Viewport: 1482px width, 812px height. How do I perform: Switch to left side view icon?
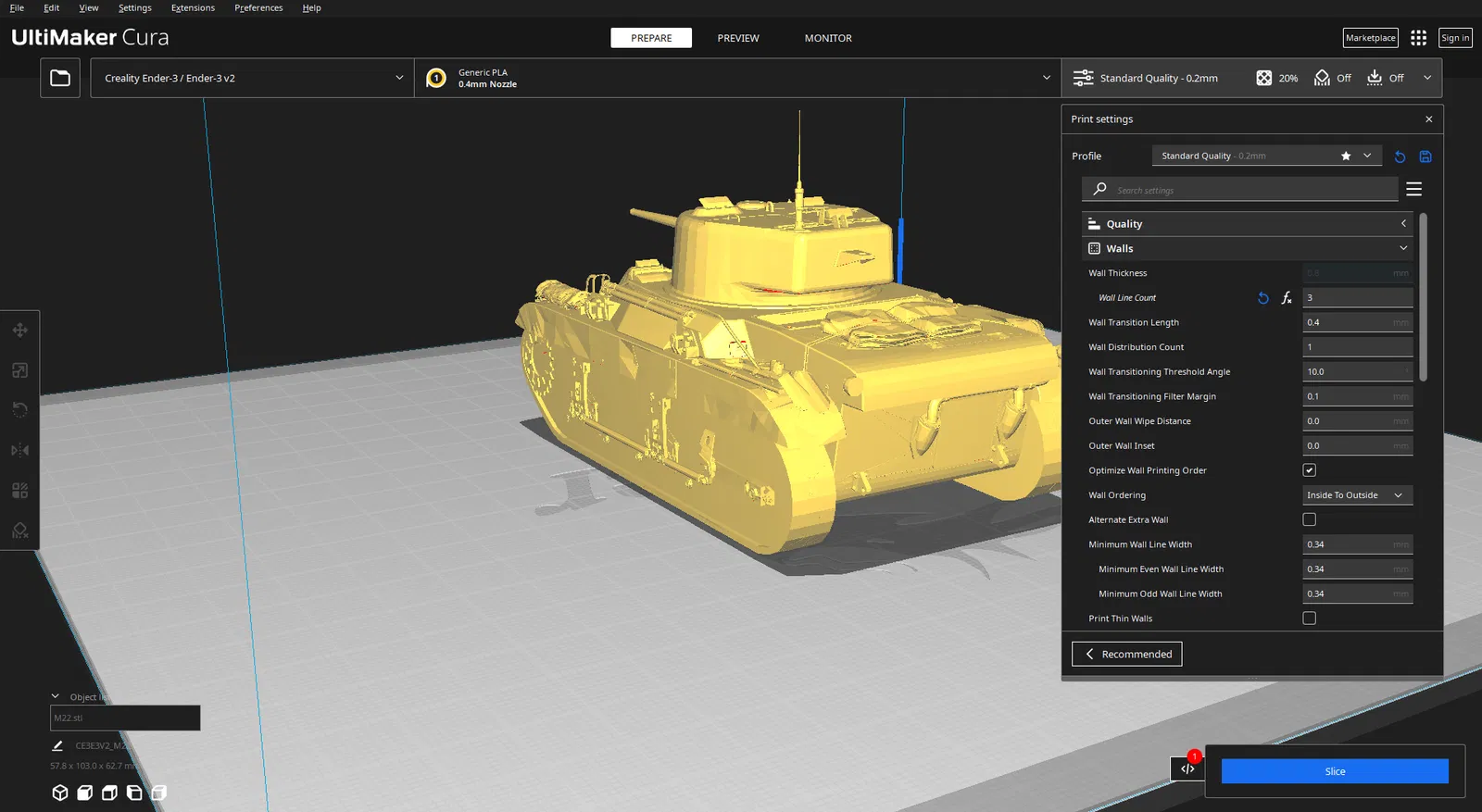pos(134,793)
